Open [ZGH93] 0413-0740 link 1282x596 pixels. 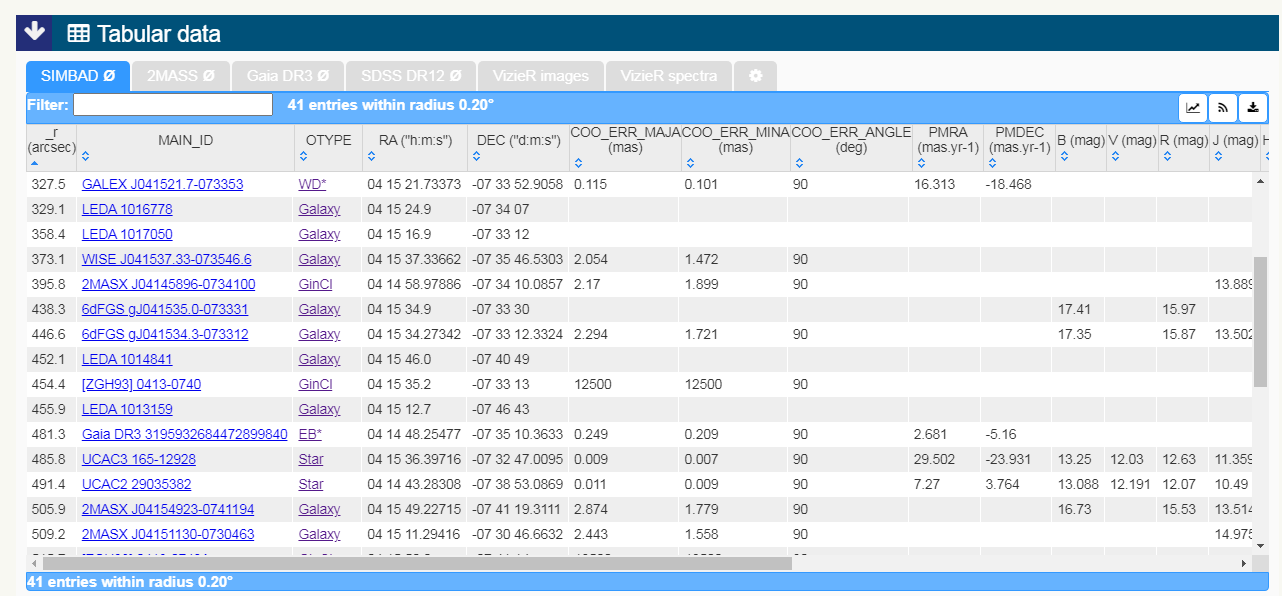pos(140,384)
